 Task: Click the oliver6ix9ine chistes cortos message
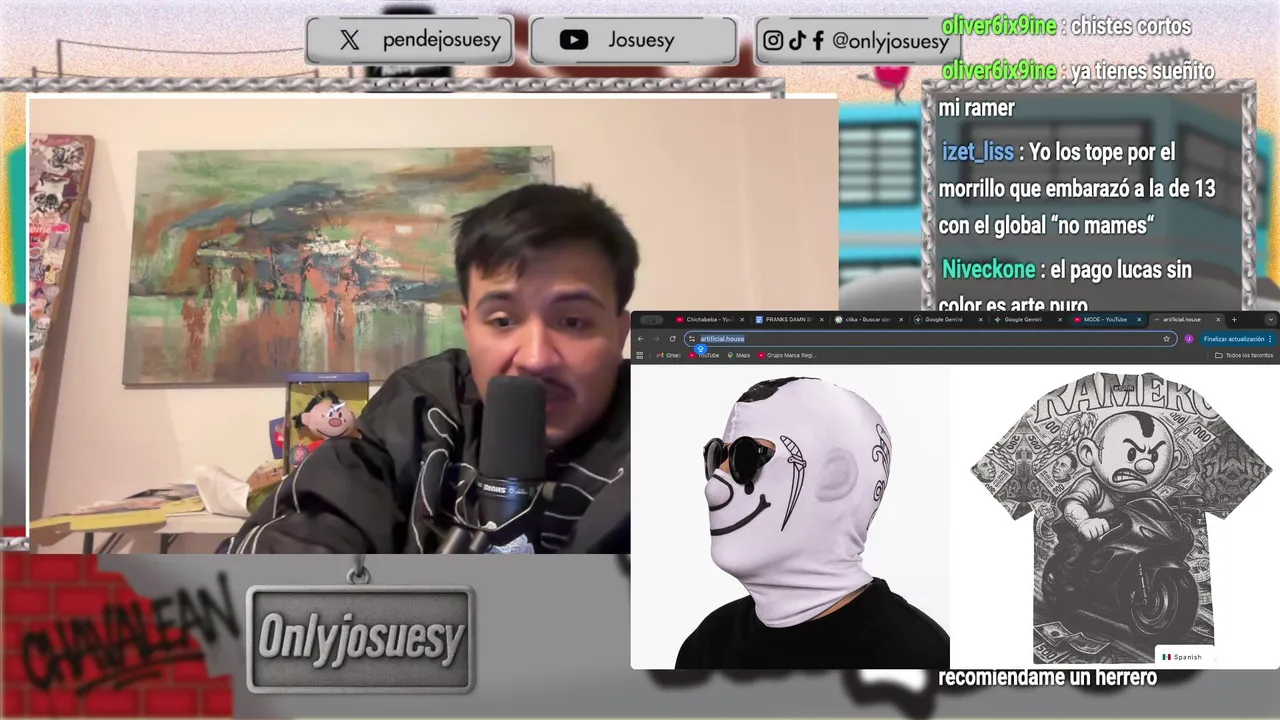[1067, 27]
